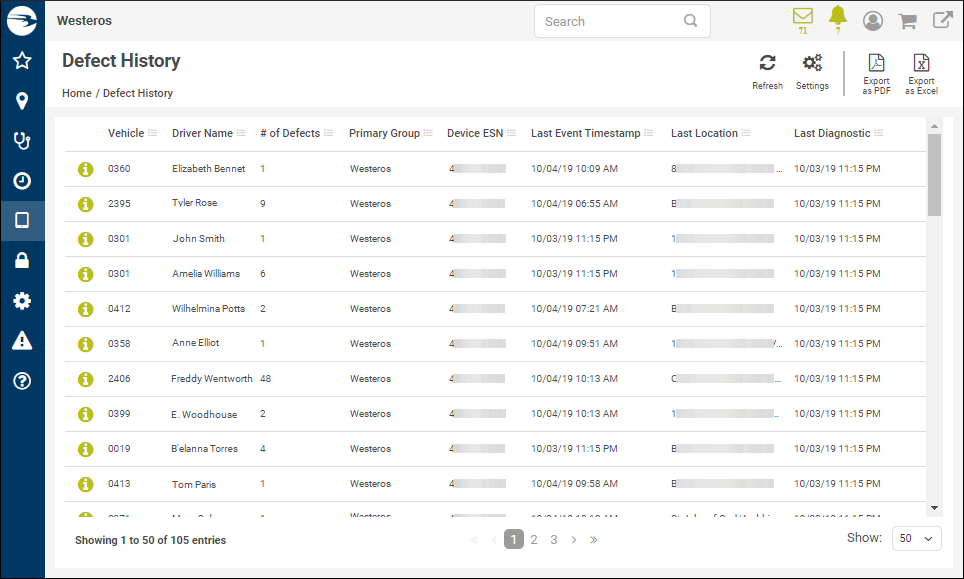Jump to the last page arrow
Viewport: 964px width, 579px height.
[593, 539]
